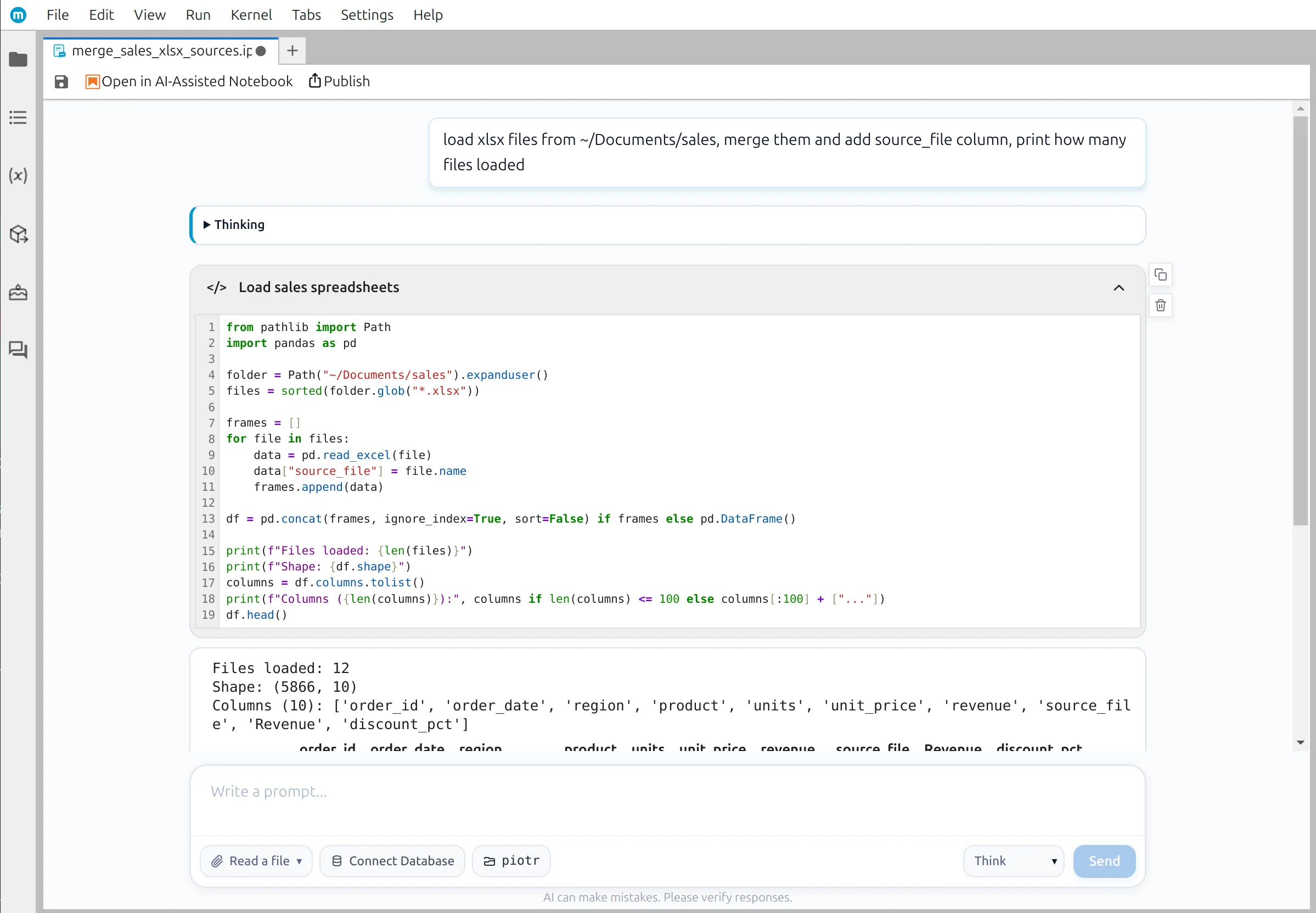Click code line 4 defining folder path
This screenshot has width=1316, height=913.
point(387,376)
